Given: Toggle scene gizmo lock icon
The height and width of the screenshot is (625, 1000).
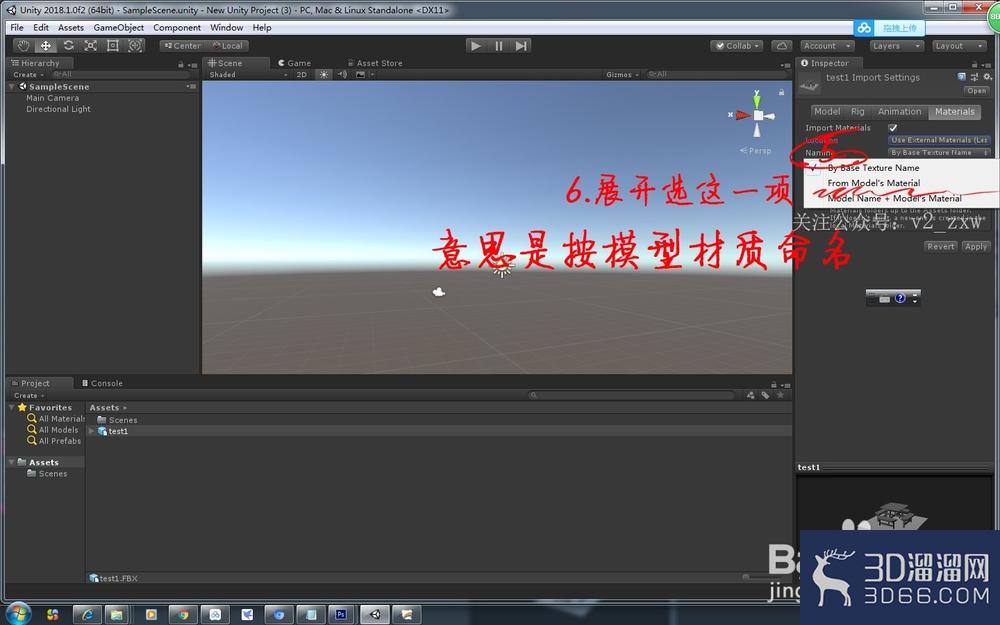Looking at the screenshot, I should 781,92.
